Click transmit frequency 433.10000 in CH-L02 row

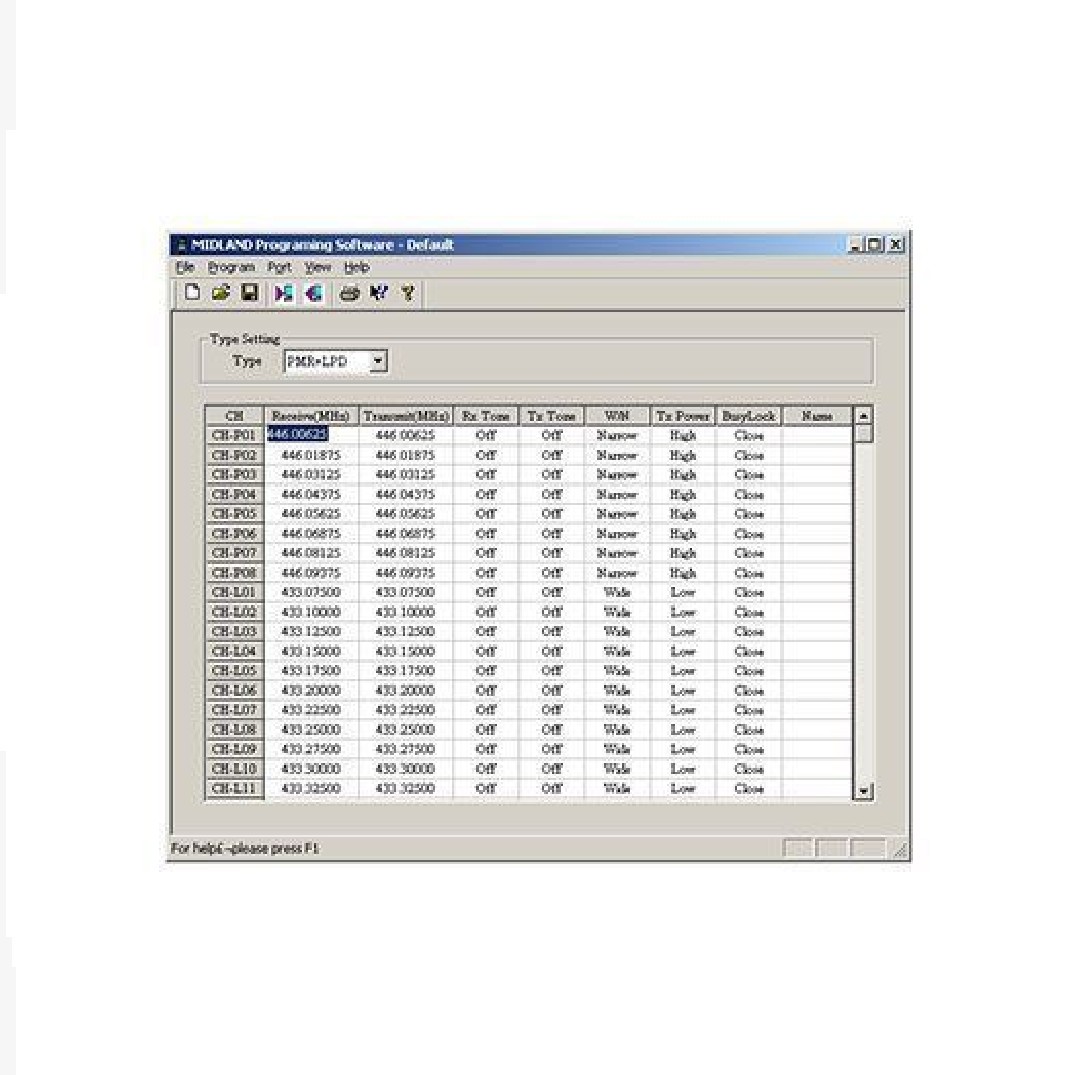[405, 612]
